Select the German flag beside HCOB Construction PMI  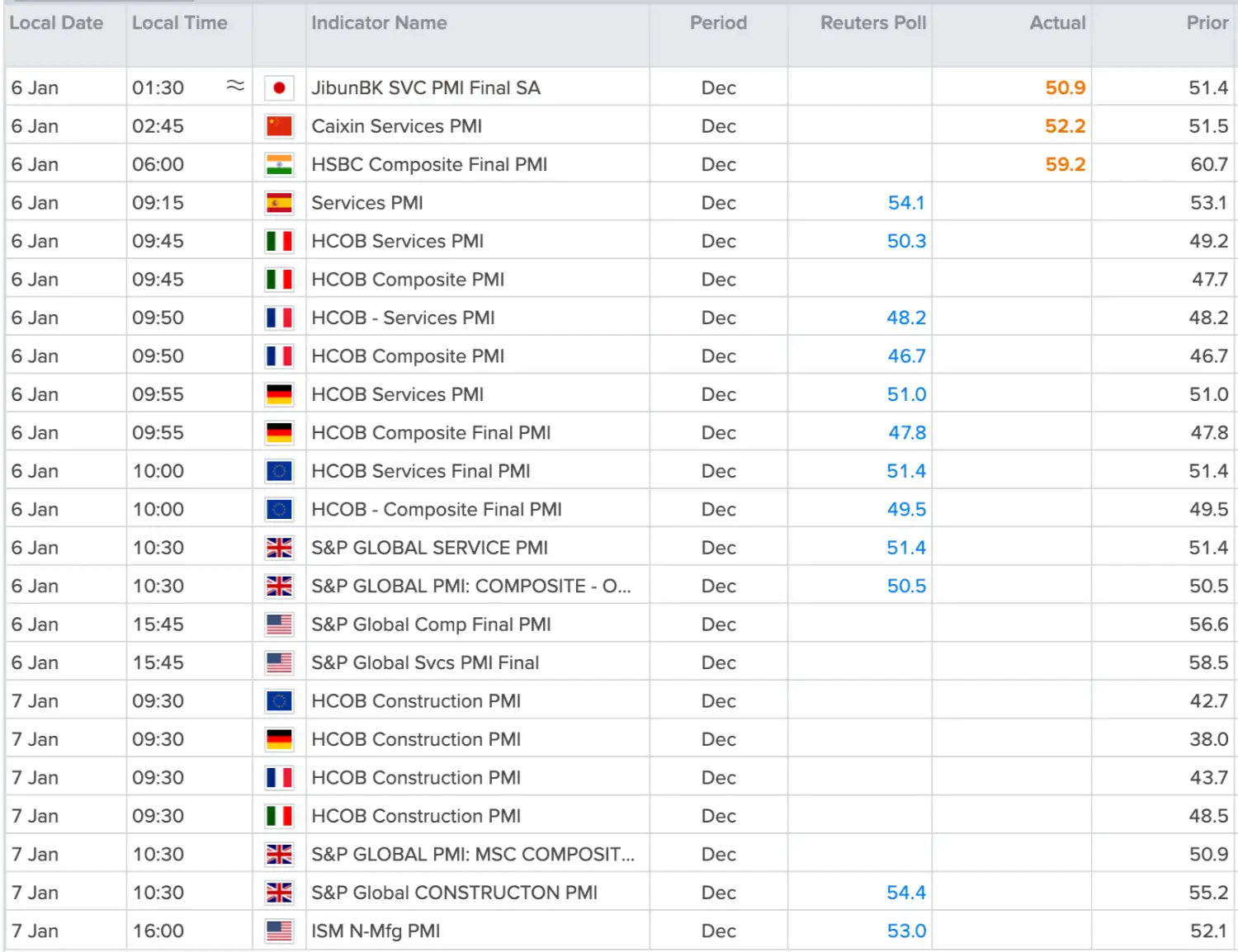point(279,740)
